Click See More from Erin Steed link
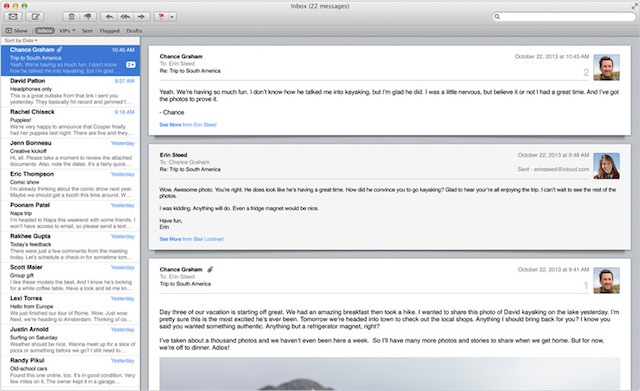The width and height of the screenshot is (640, 391). click(x=188, y=124)
